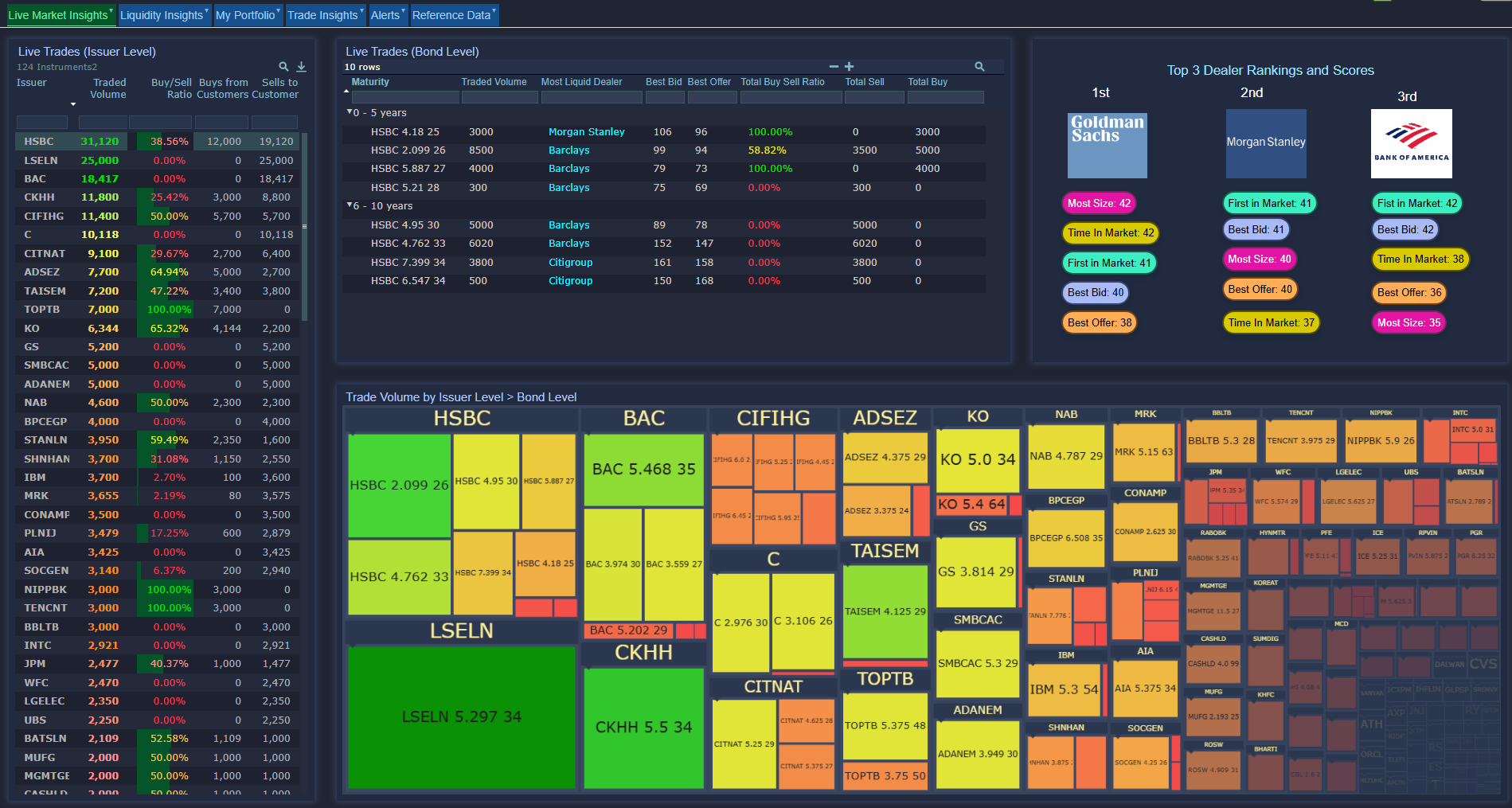Select the TAISEM 4.125 29 treemap tile
1512x808 pixels.
(x=885, y=611)
